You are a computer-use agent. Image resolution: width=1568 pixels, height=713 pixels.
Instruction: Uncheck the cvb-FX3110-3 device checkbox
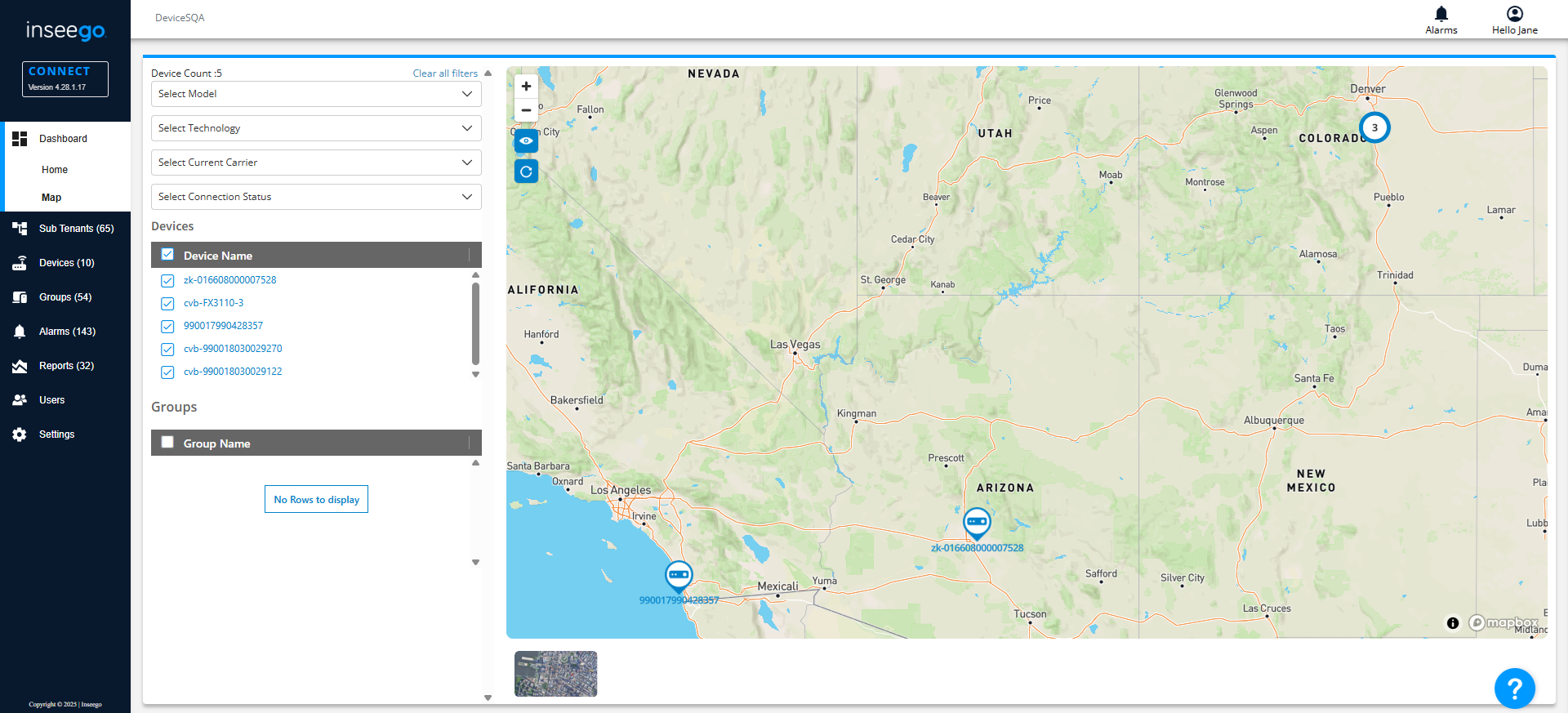[167, 304]
